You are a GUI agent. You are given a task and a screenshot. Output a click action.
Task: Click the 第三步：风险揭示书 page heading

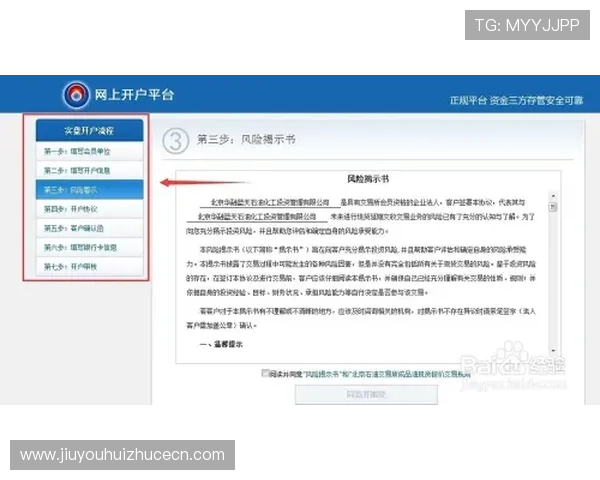coord(246,139)
